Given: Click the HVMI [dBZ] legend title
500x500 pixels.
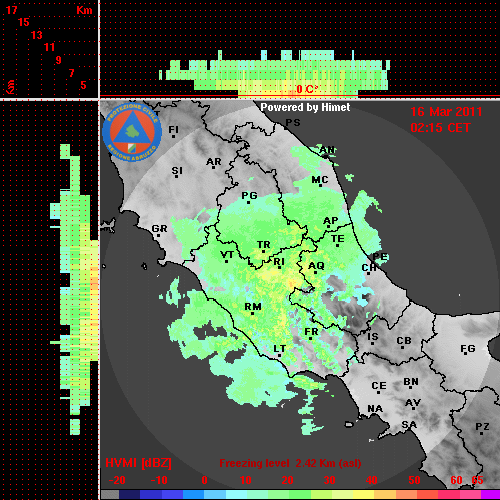Looking at the screenshot, I should point(138,463).
